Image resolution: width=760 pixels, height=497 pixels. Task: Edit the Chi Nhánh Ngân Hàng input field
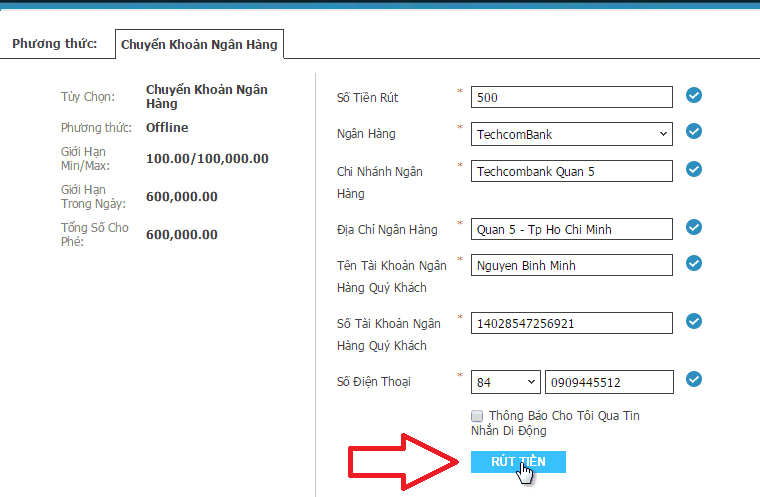pyautogui.click(x=571, y=171)
